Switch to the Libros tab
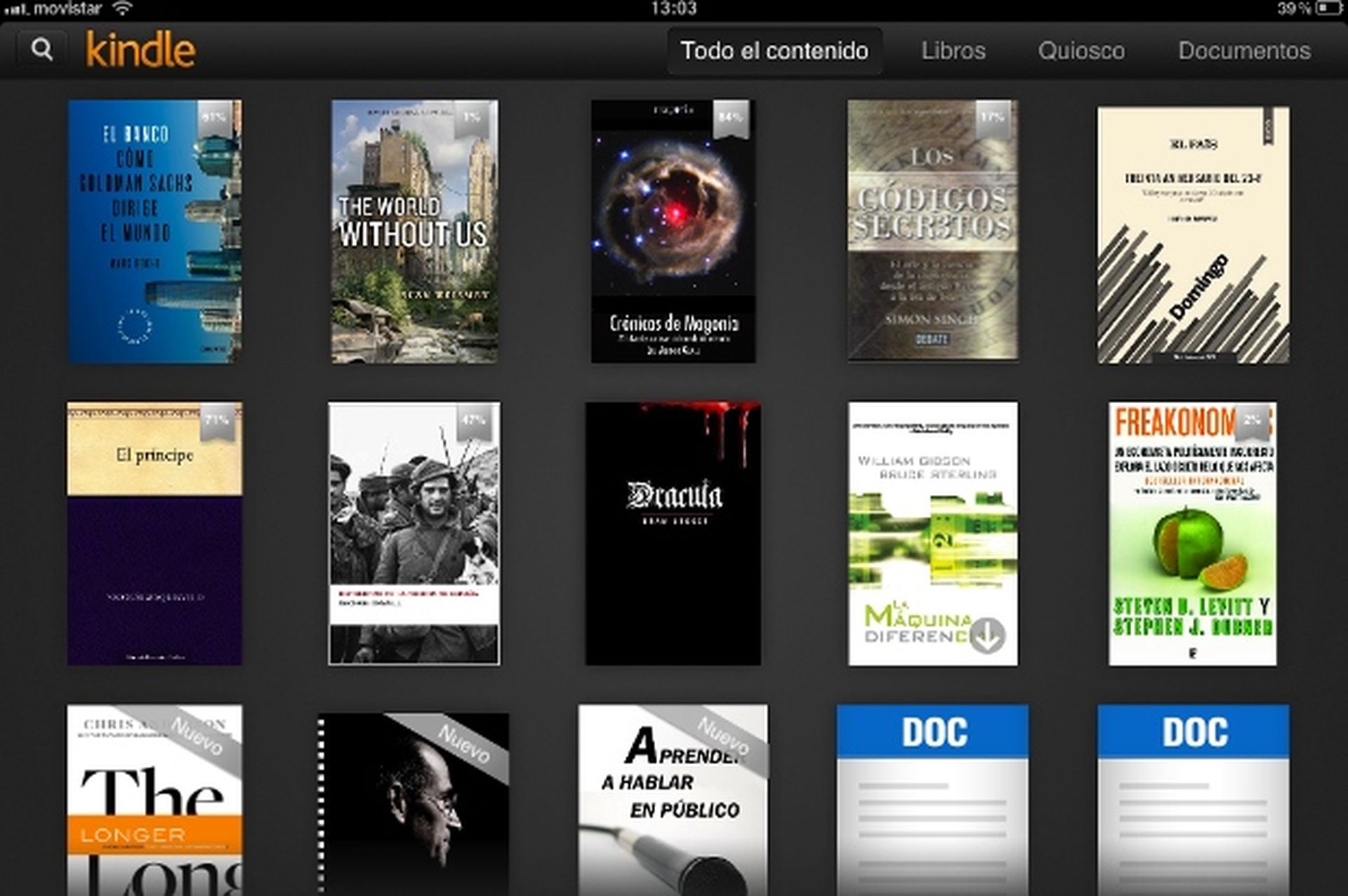The image size is (1348, 896). 954,51
